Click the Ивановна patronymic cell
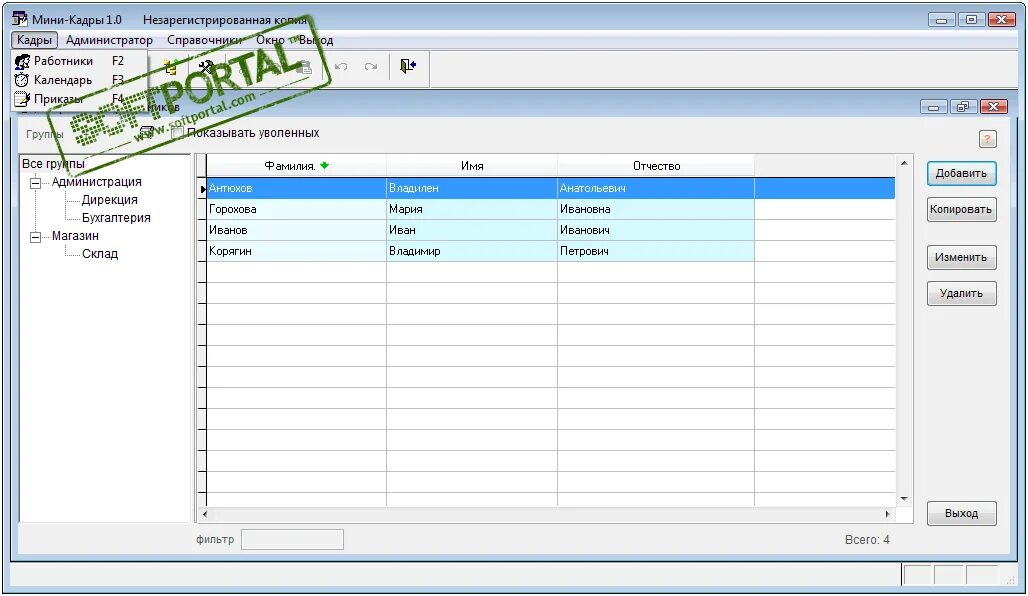The image size is (1028, 596). (656, 209)
